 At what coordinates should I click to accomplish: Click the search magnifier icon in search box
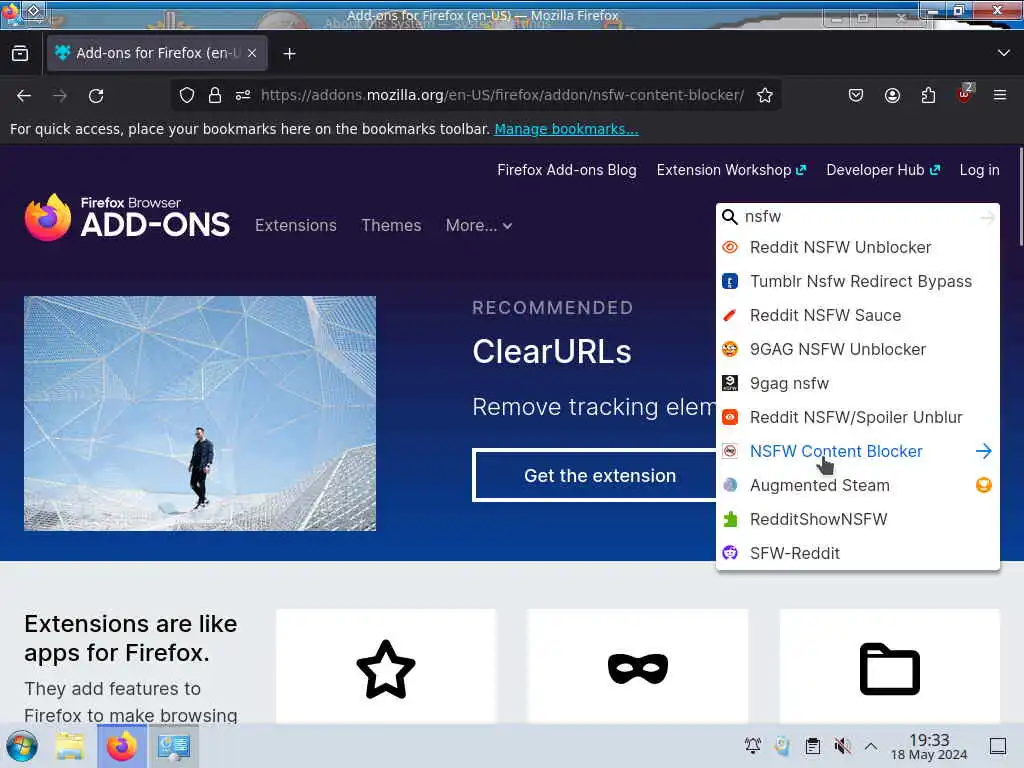729,217
